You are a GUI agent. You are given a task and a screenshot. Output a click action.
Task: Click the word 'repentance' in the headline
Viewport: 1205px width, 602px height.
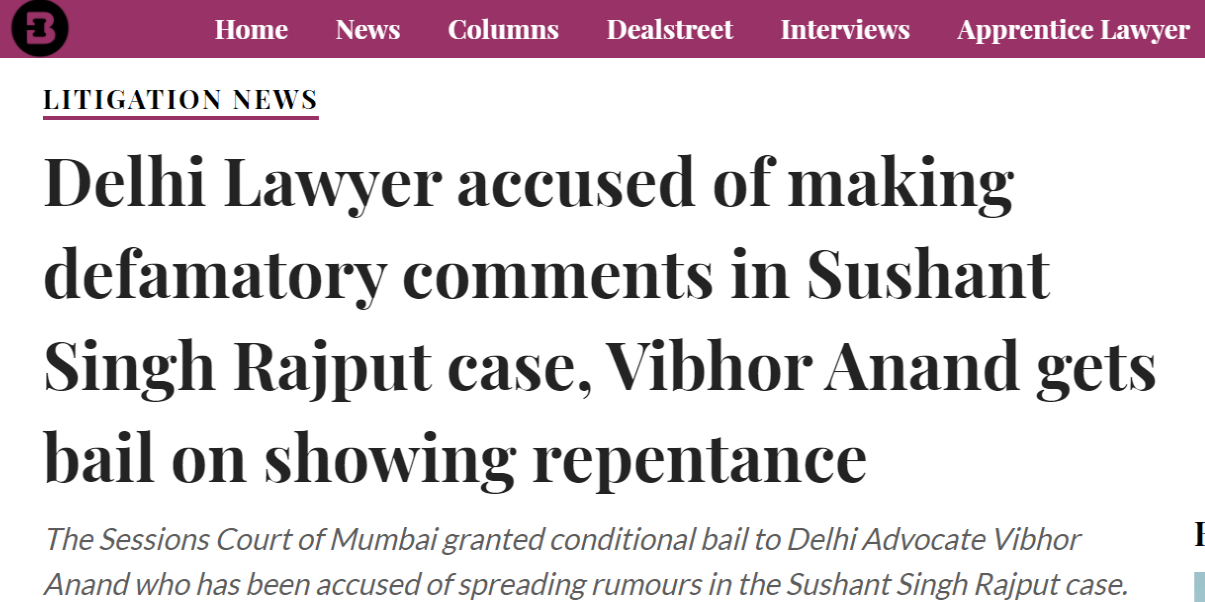click(699, 460)
